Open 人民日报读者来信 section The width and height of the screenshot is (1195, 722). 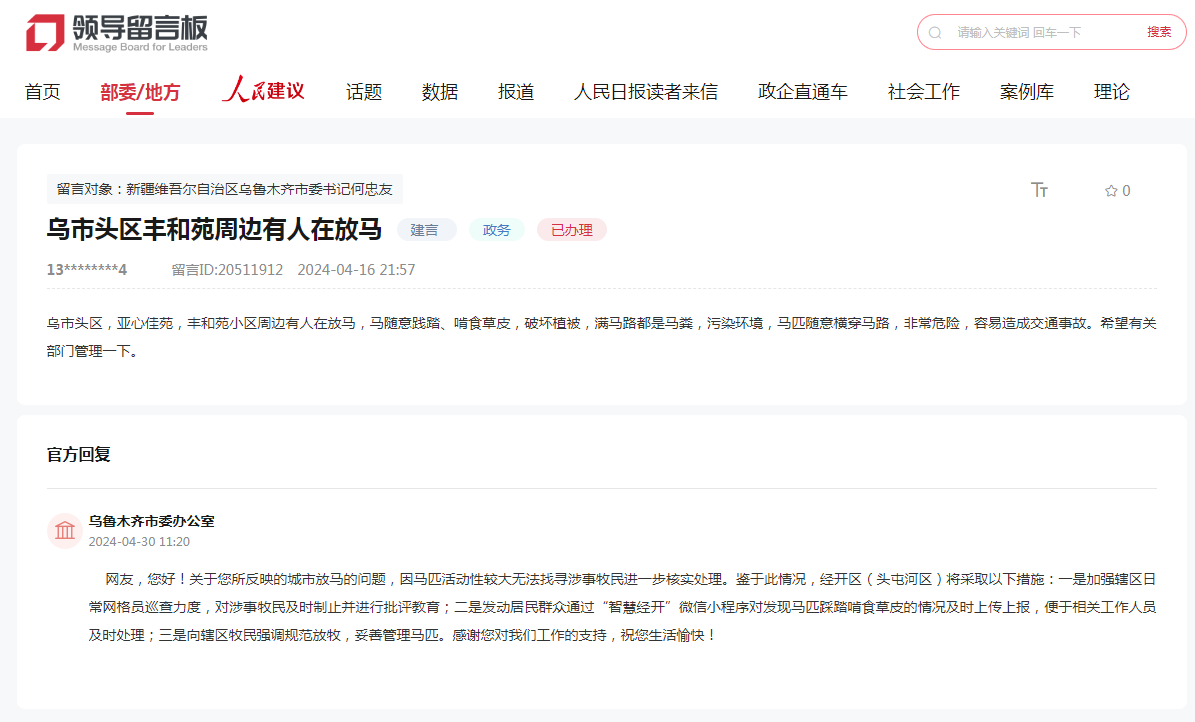[645, 92]
